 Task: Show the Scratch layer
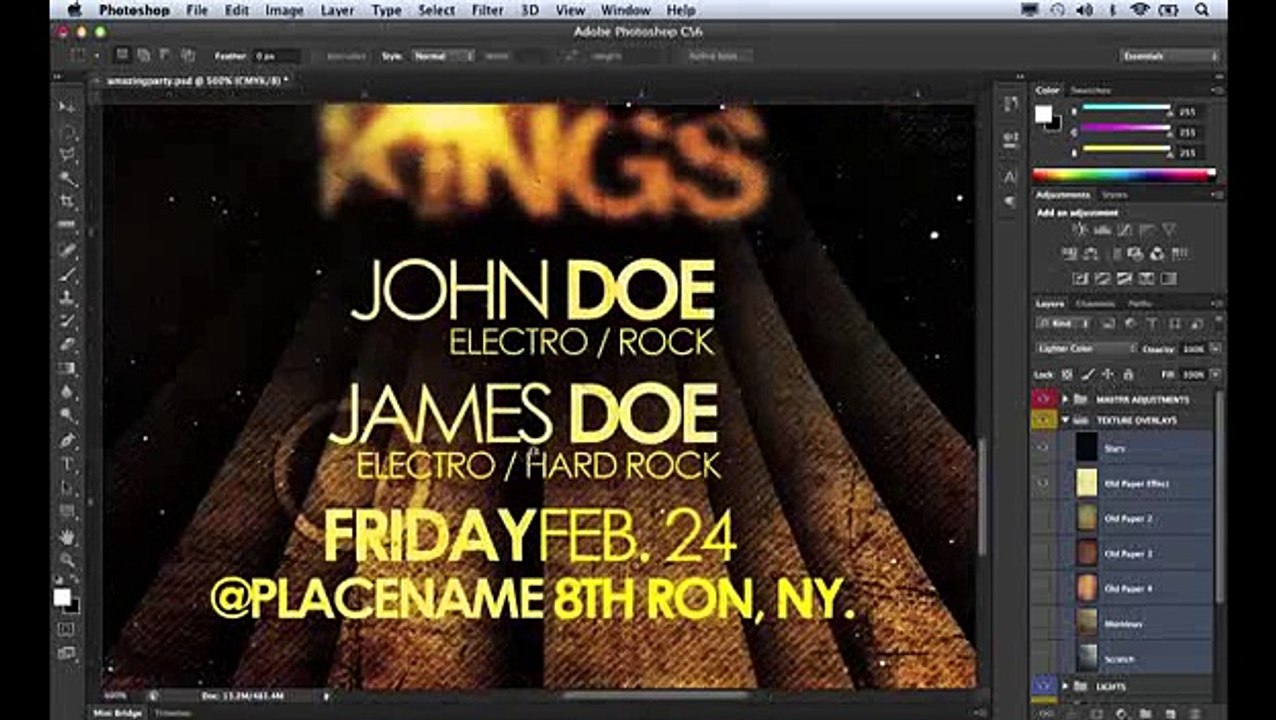1044,658
